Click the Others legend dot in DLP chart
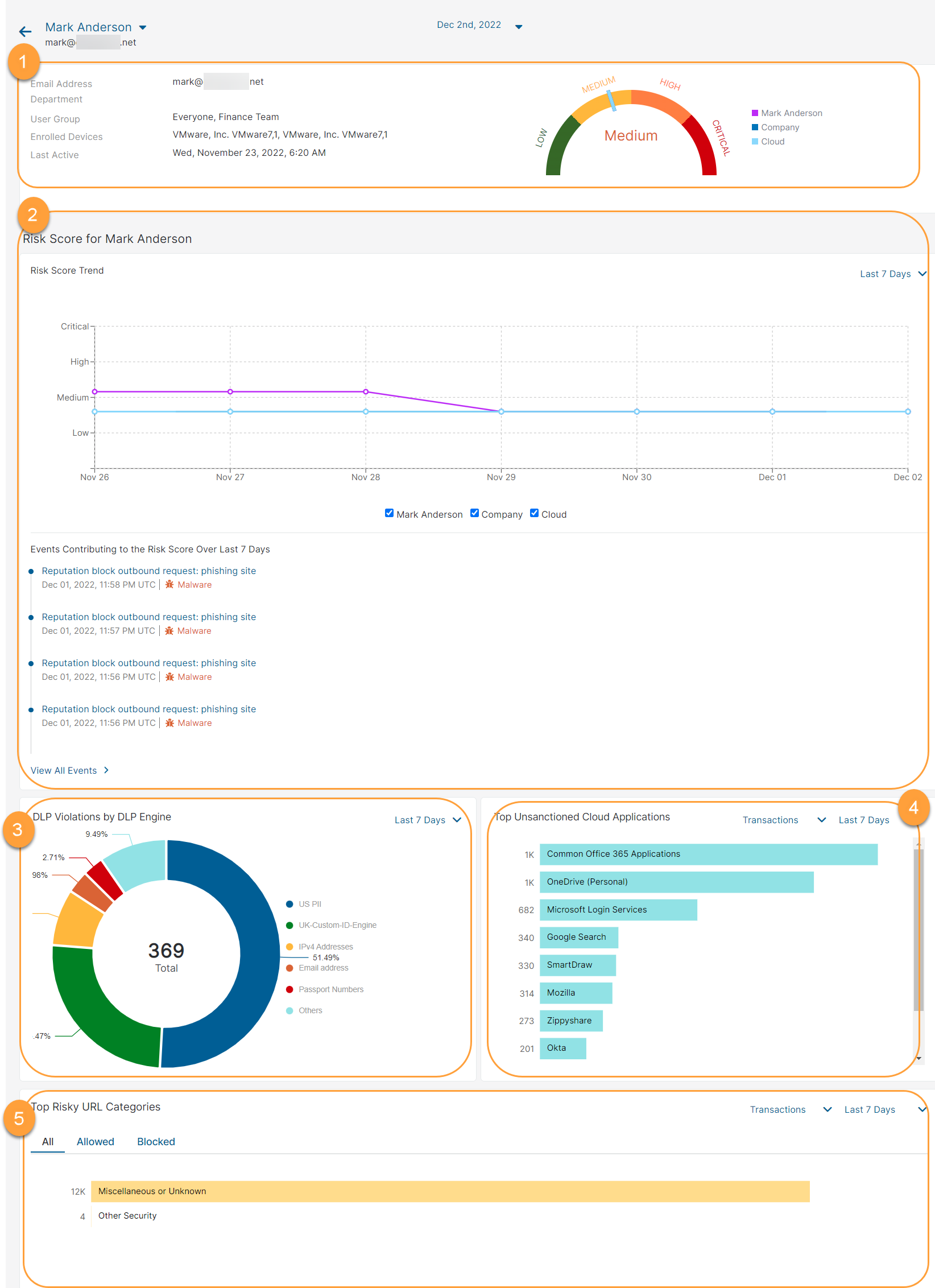 (x=290, y=1010)
